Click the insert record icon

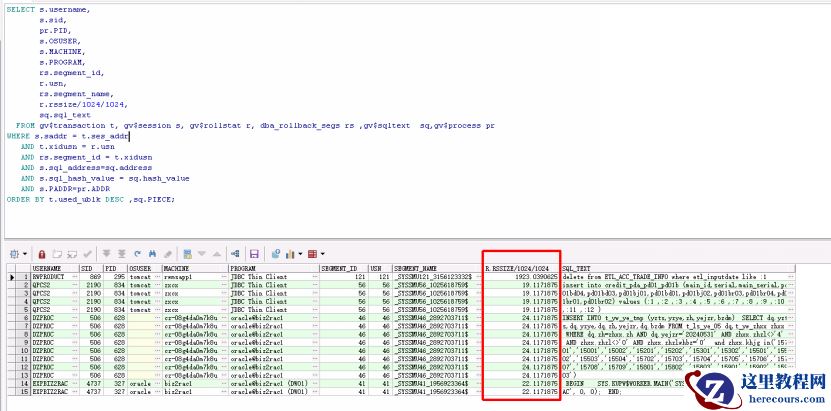coord(57,254)
